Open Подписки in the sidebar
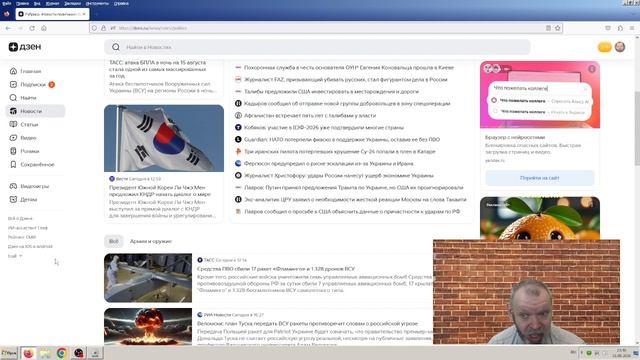The image size is (640, 360). tap(32, 84)
